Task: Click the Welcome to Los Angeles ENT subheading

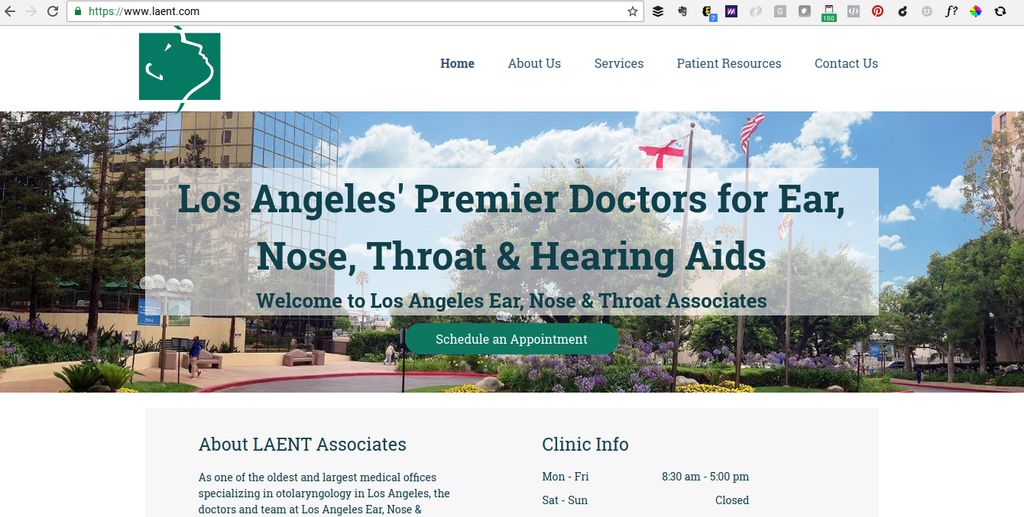Action: coord(511,301)
